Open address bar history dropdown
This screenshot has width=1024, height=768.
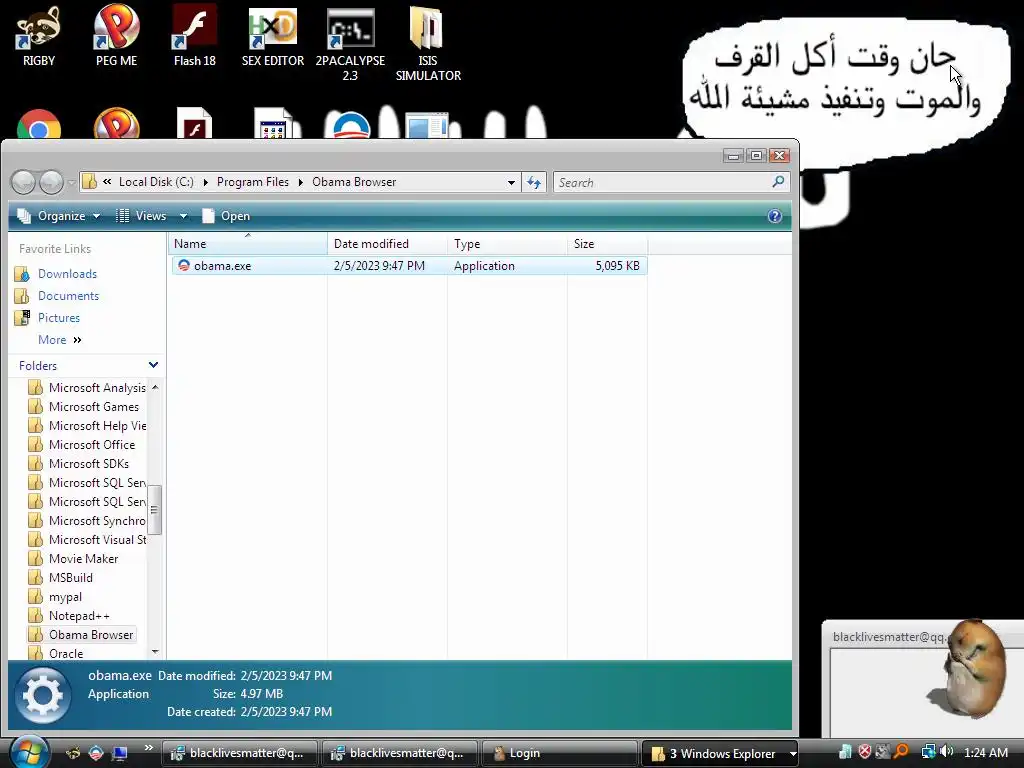[x=511, y=182]
